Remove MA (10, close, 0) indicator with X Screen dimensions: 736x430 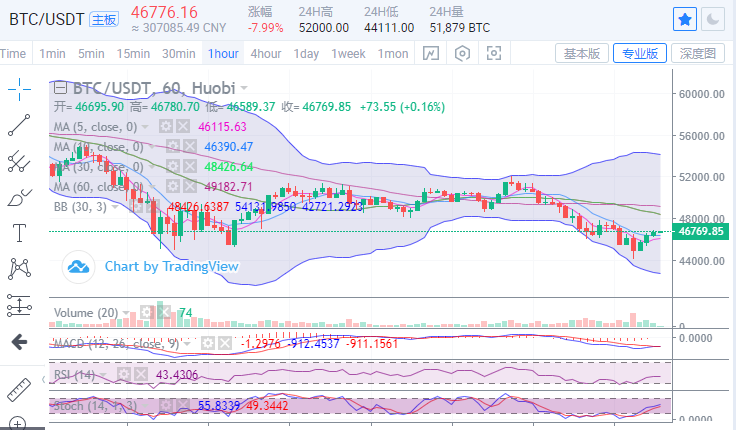tap(190, 146)
